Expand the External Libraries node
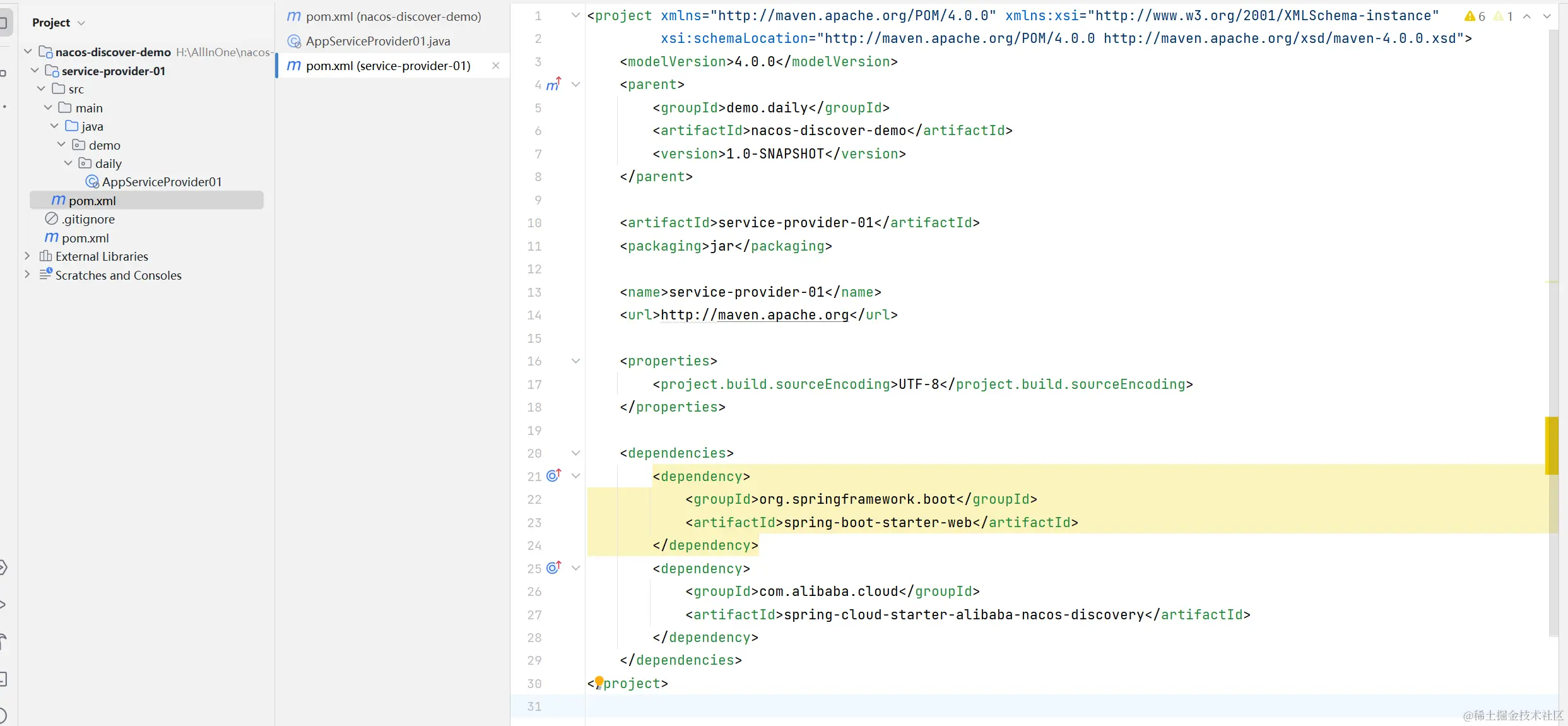This screenshot has height=726, width=1568. pyautogui.click(x=27, y=256)
